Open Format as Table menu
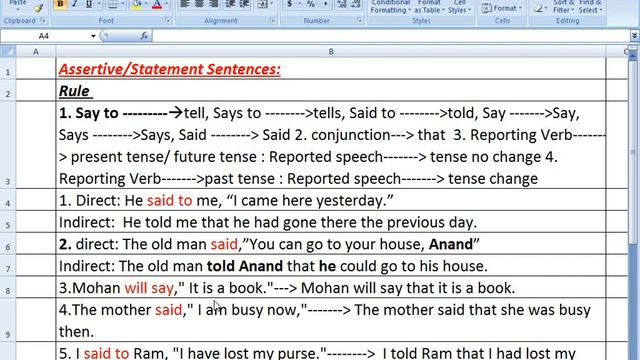The width and height of the screenshot is (640, 360). tap(429, 7)
